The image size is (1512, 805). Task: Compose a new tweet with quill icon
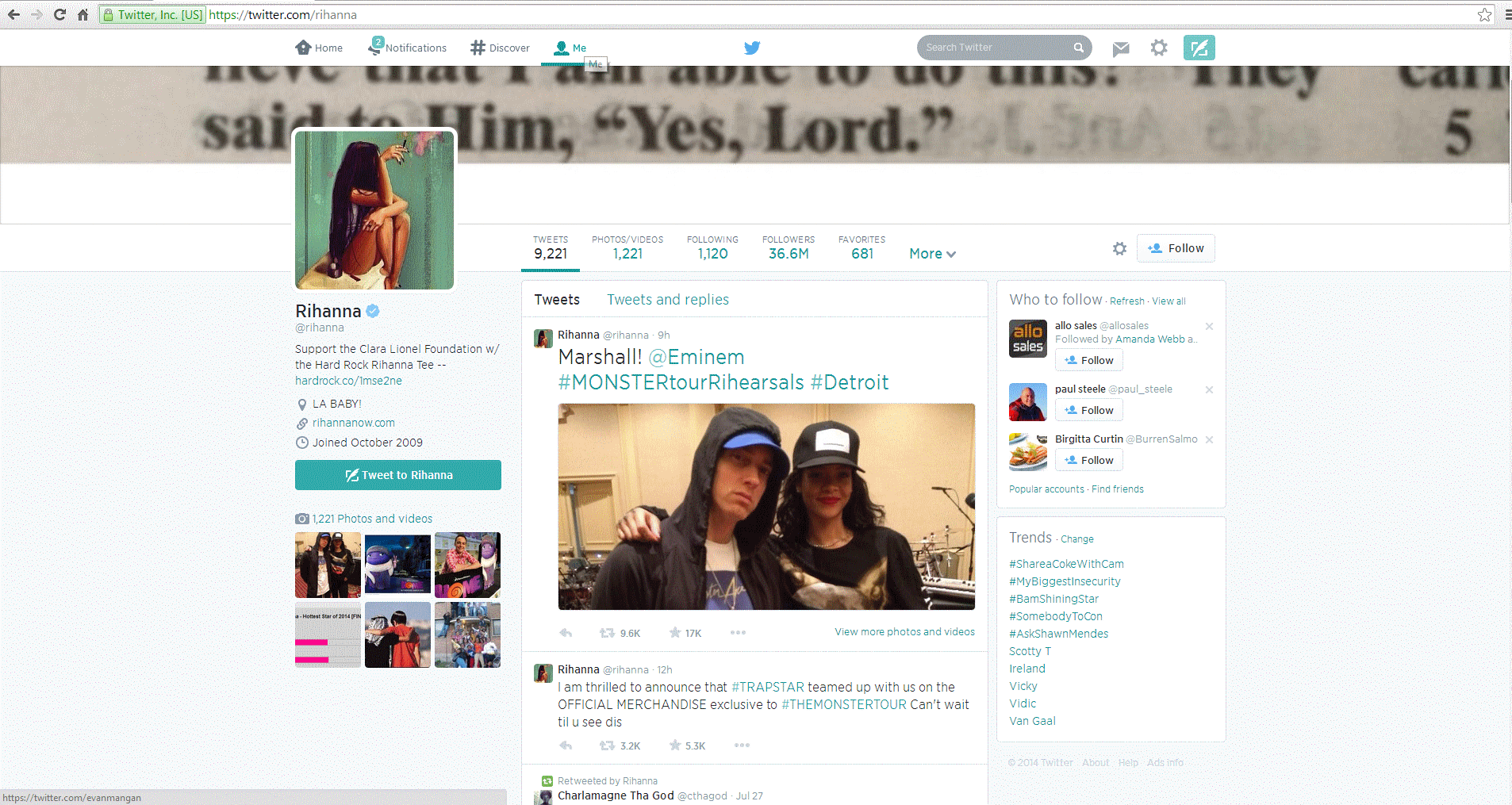tap(1199, 48)
